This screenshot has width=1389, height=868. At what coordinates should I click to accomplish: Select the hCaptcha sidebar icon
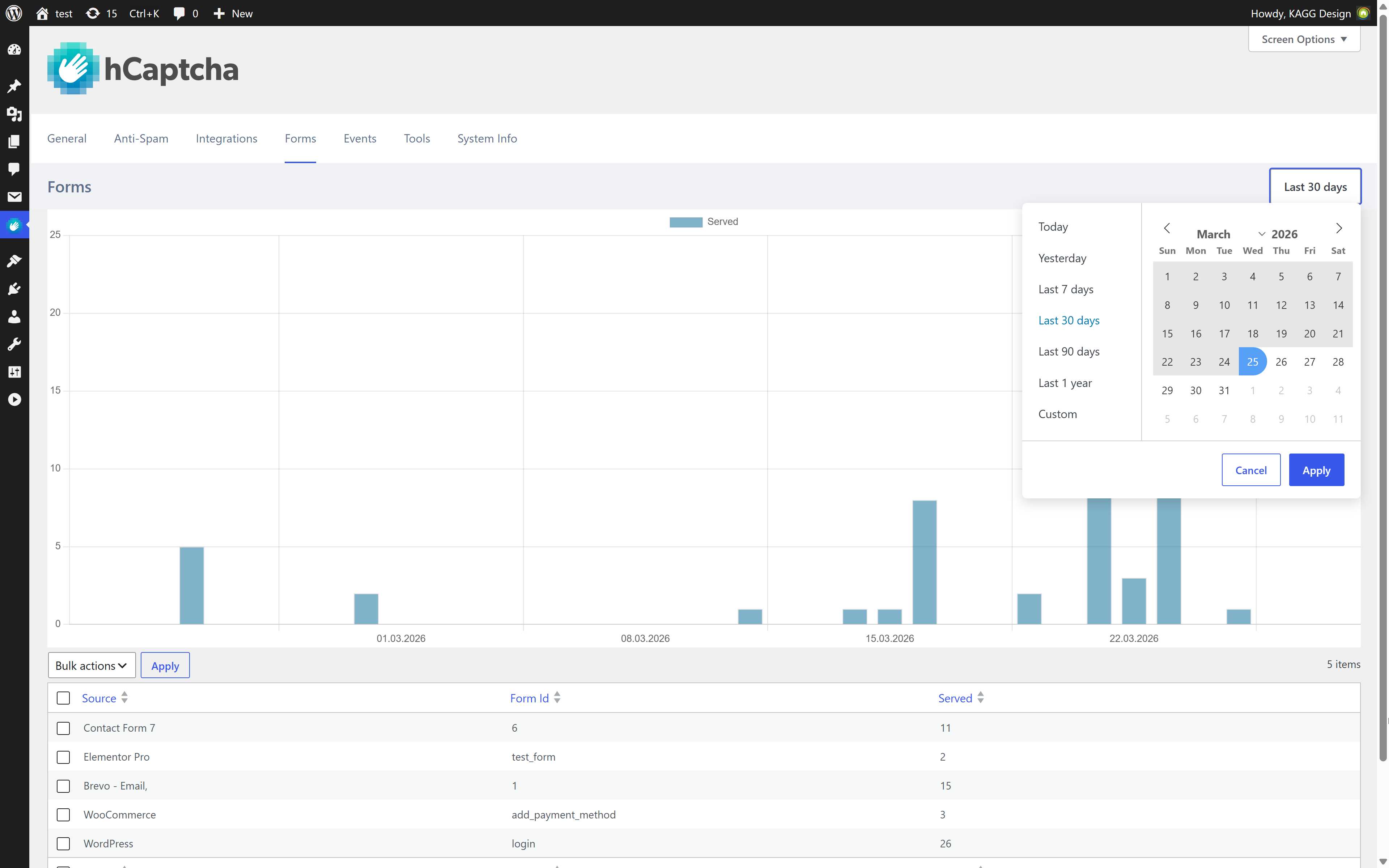[x=15, y=225]
